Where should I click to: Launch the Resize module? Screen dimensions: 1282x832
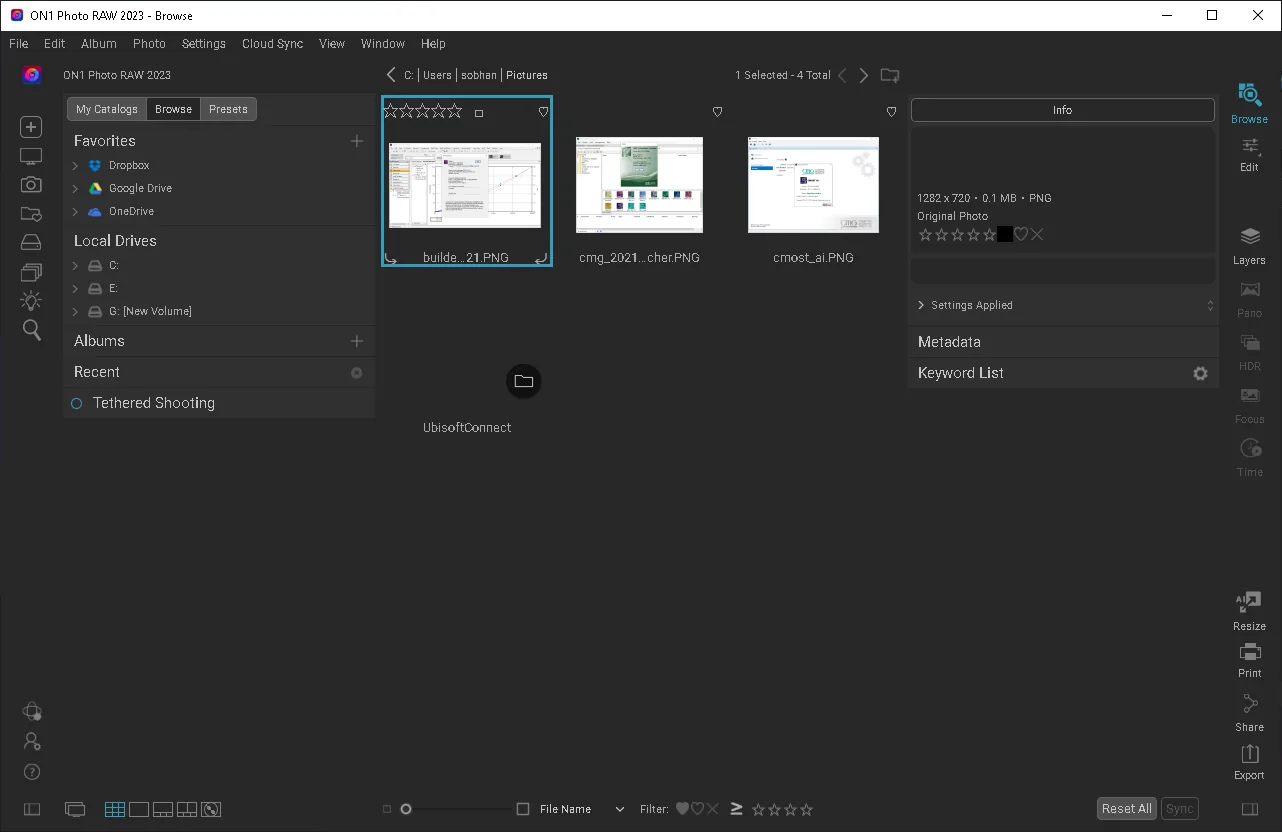click(1249, 612)
